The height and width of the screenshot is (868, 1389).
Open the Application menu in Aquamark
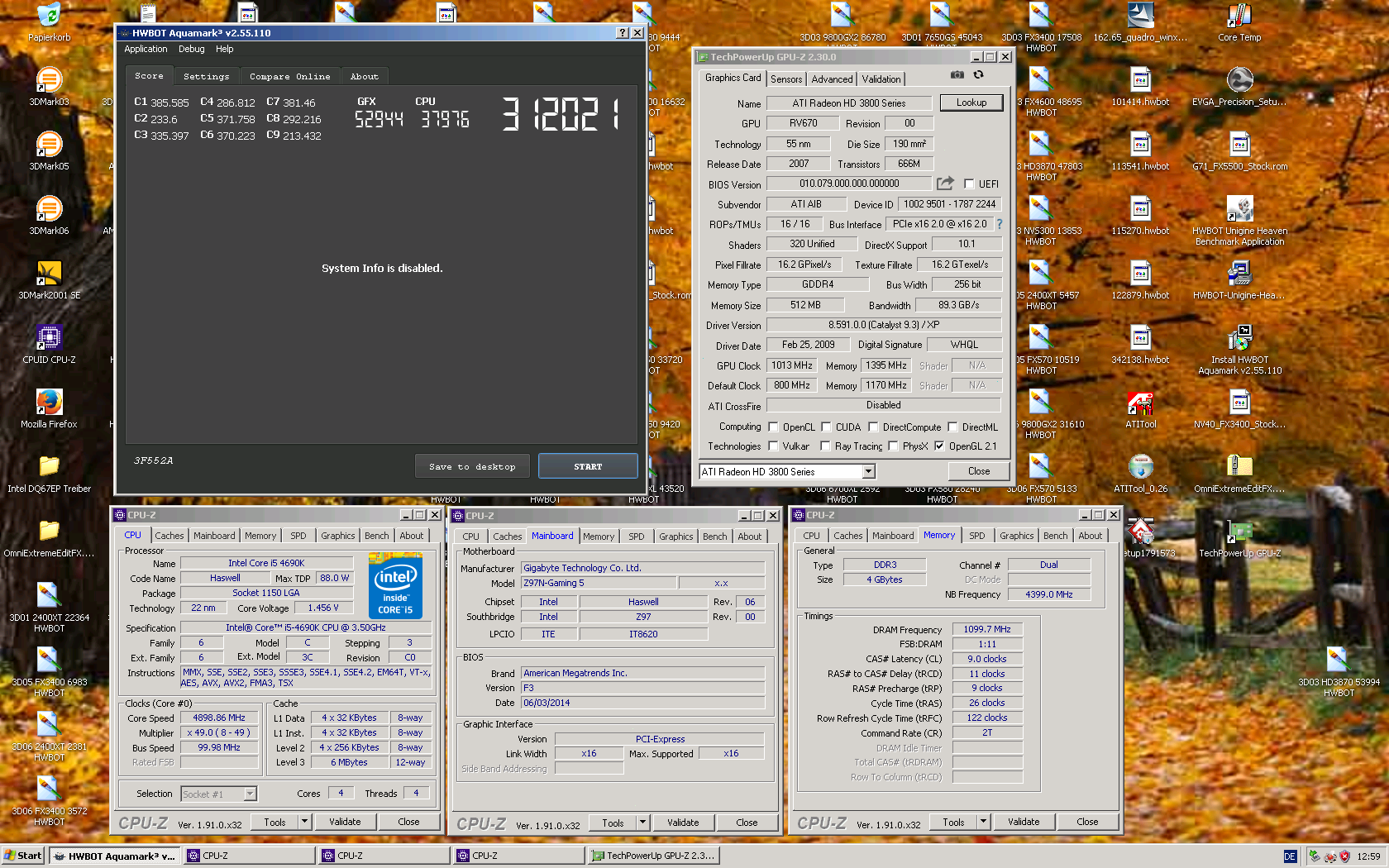pyautogui.click(x=146, y=49)
